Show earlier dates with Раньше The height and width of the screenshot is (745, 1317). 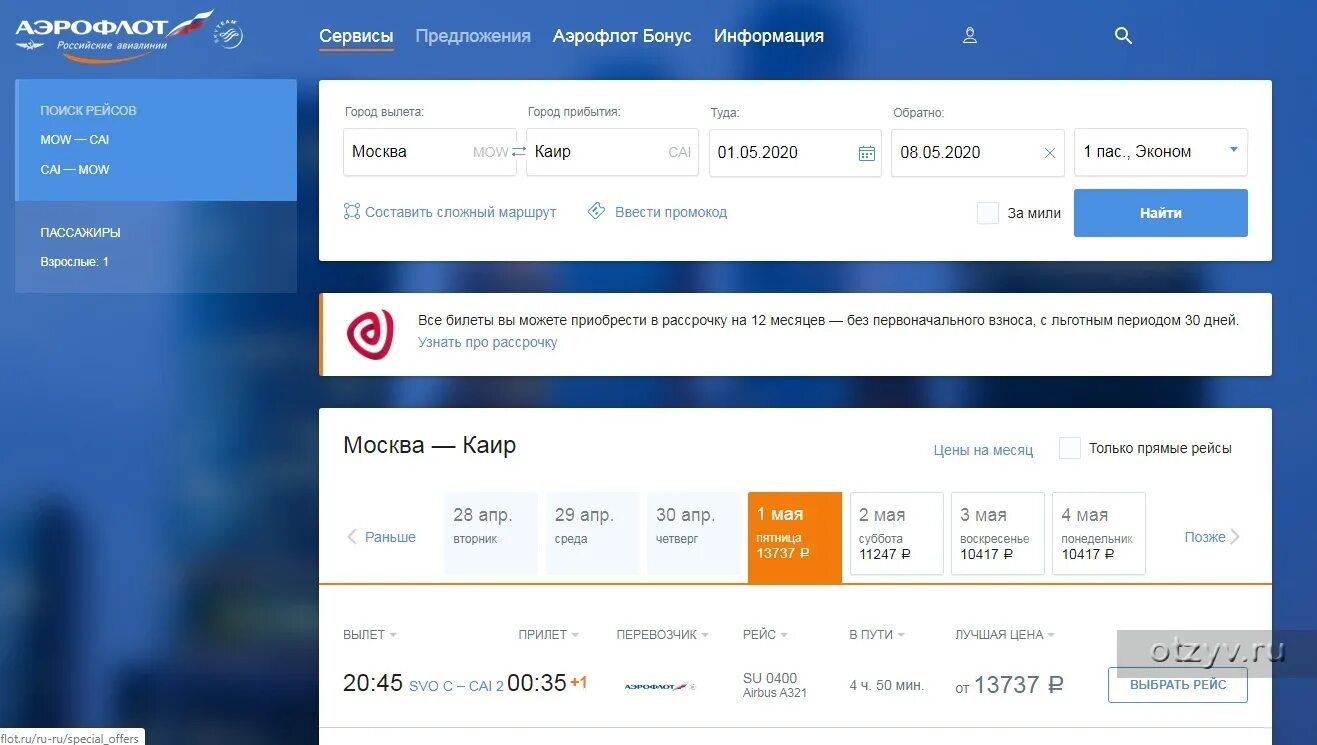(x=381, y=537)
